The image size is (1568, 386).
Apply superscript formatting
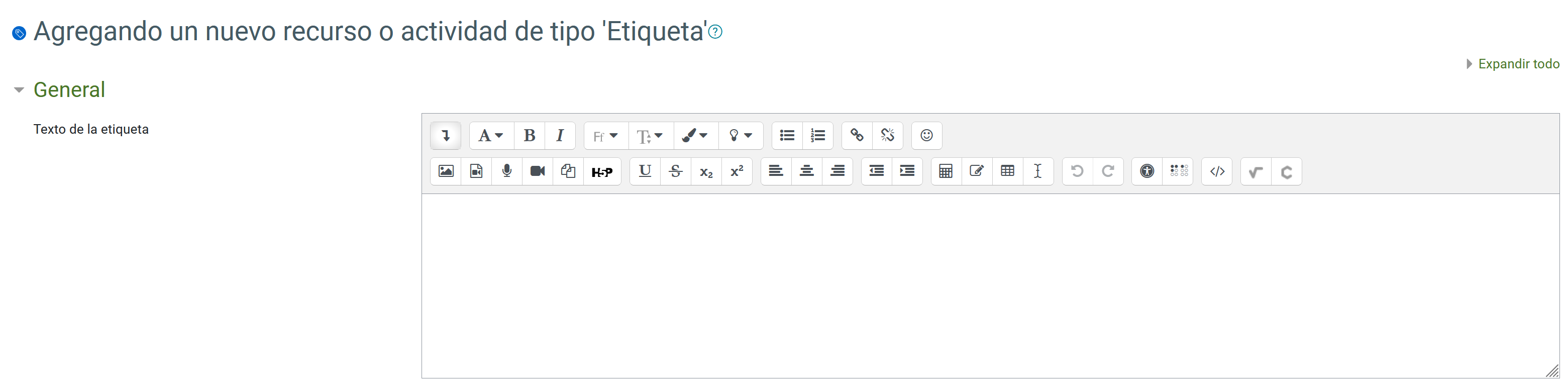click(737, 171)
